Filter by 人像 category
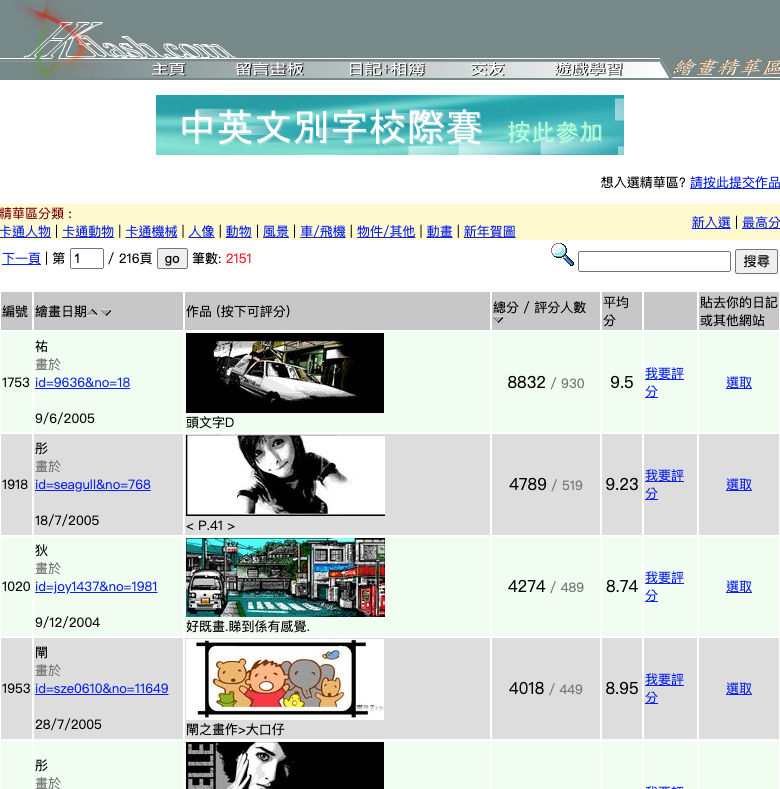780x789 pixels. point(201,231)
